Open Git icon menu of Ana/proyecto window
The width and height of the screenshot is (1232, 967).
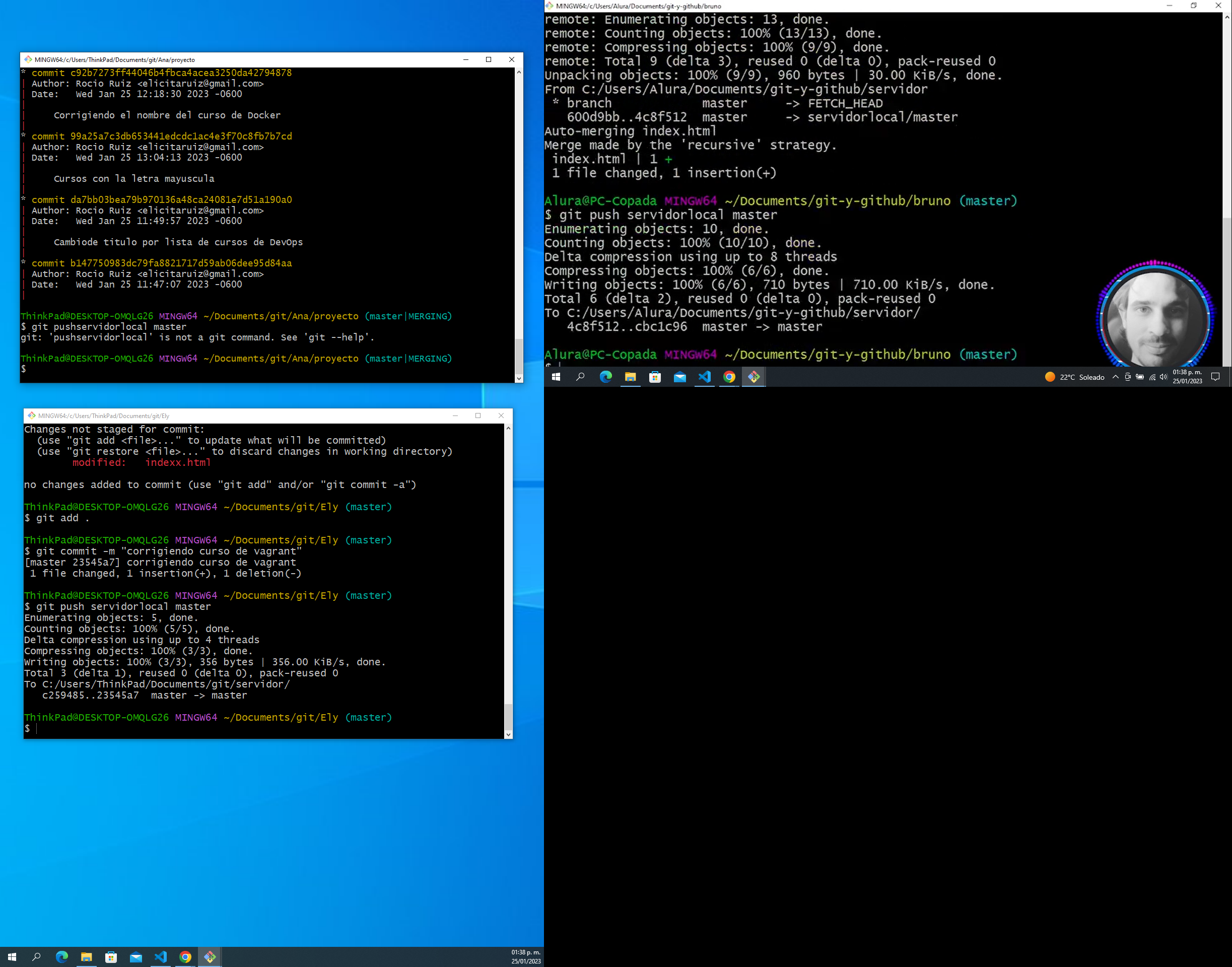28,59
